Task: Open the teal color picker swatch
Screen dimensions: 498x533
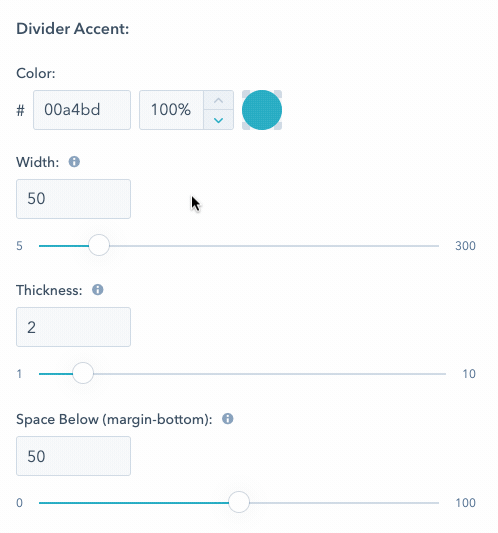Action: coord(262,110)
